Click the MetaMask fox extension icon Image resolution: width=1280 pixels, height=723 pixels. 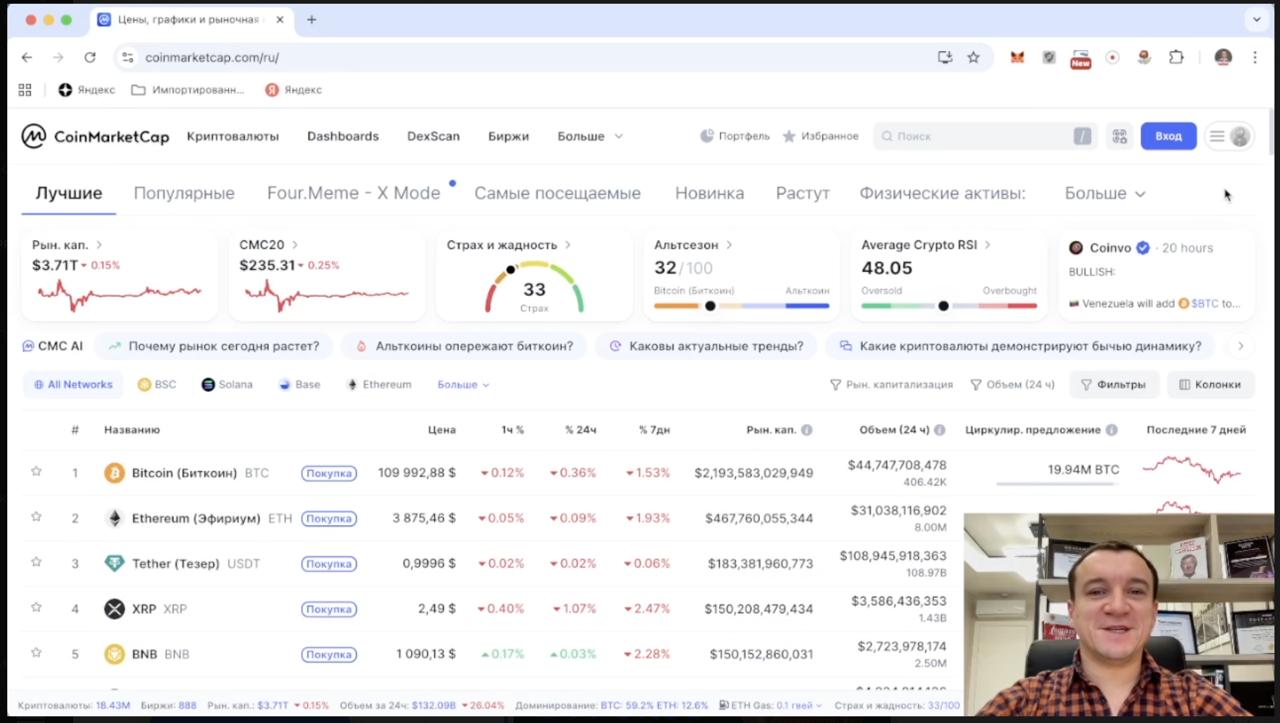(1017, 57)
